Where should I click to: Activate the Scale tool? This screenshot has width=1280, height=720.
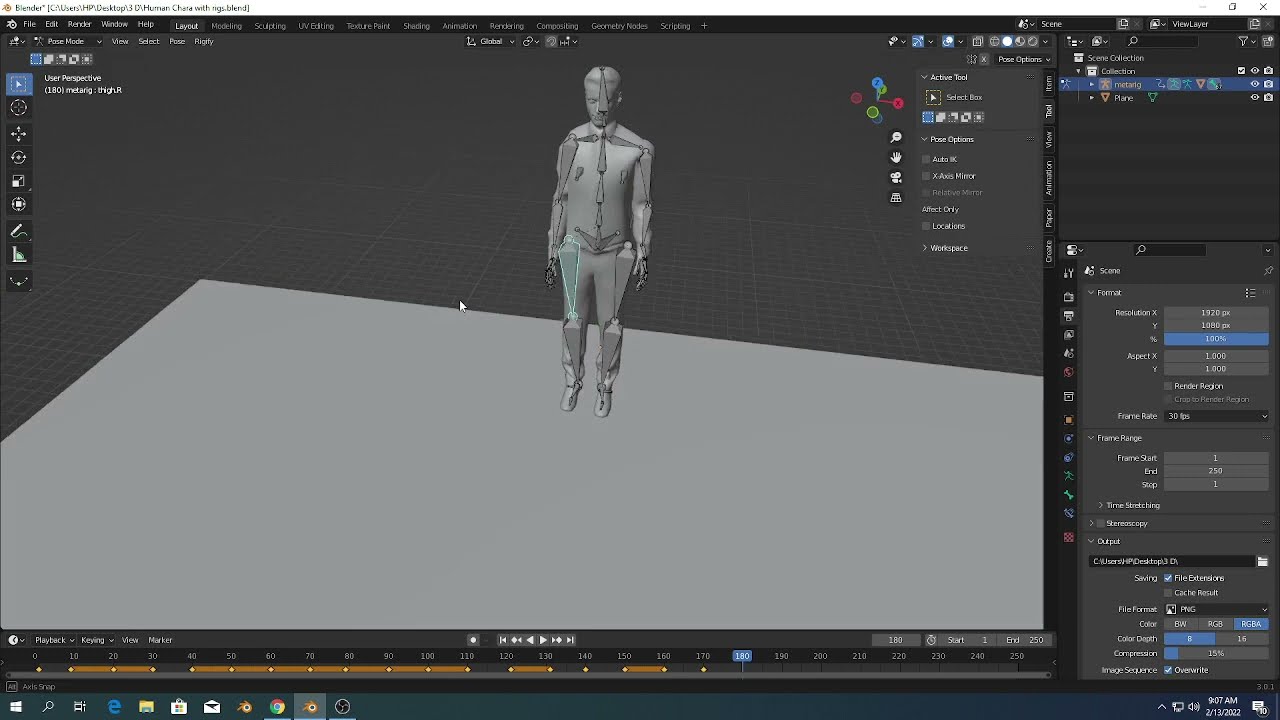(18, 181)
